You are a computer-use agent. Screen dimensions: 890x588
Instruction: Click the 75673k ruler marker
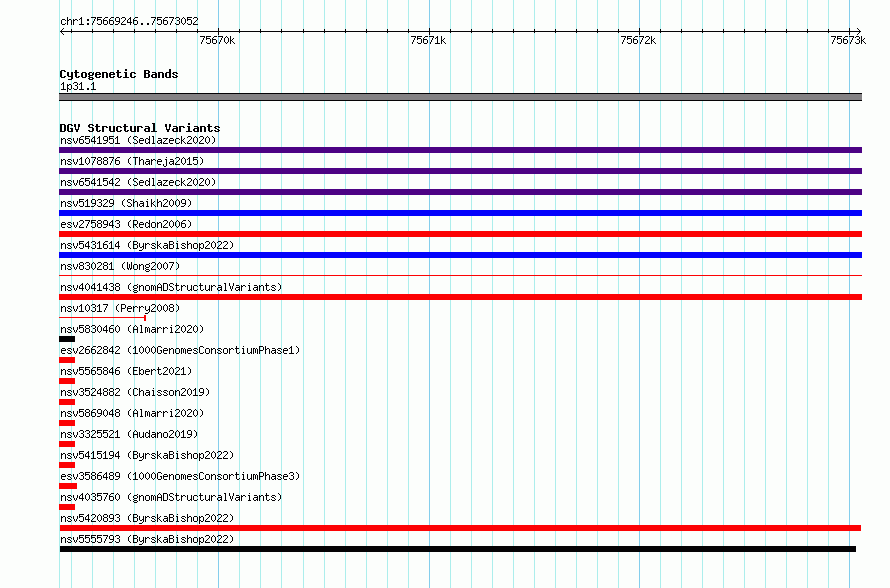tap(848, 40)
